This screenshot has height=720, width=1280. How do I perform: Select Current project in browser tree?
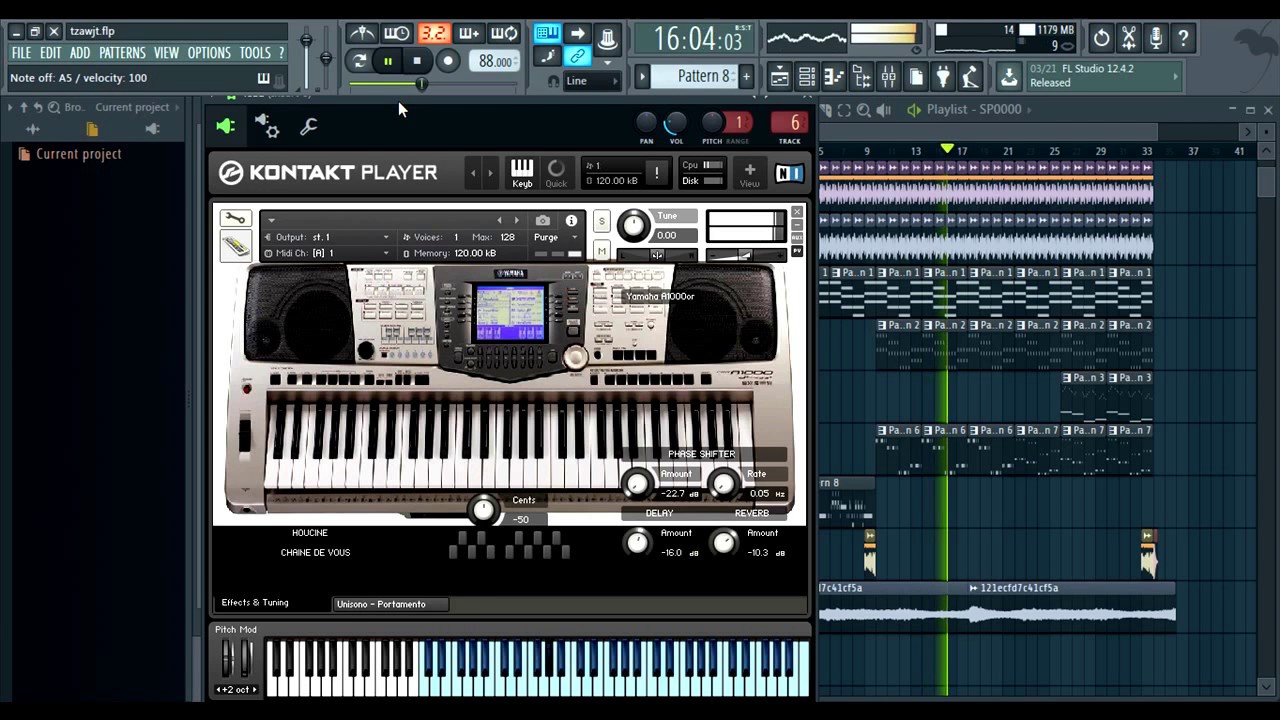click(79, 154)
